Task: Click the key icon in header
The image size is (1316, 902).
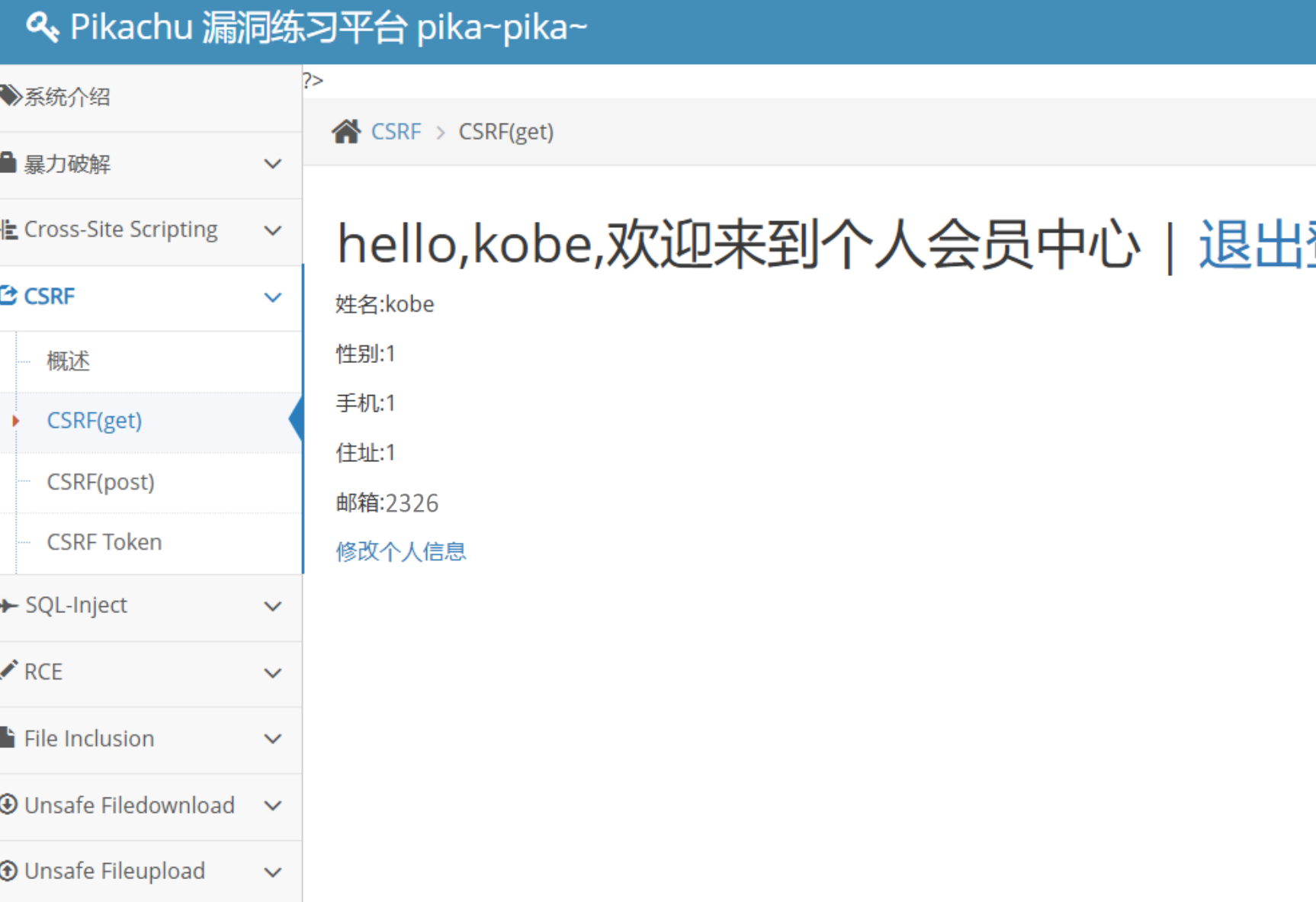Action: pyautogui.click(x=42, y=27)
